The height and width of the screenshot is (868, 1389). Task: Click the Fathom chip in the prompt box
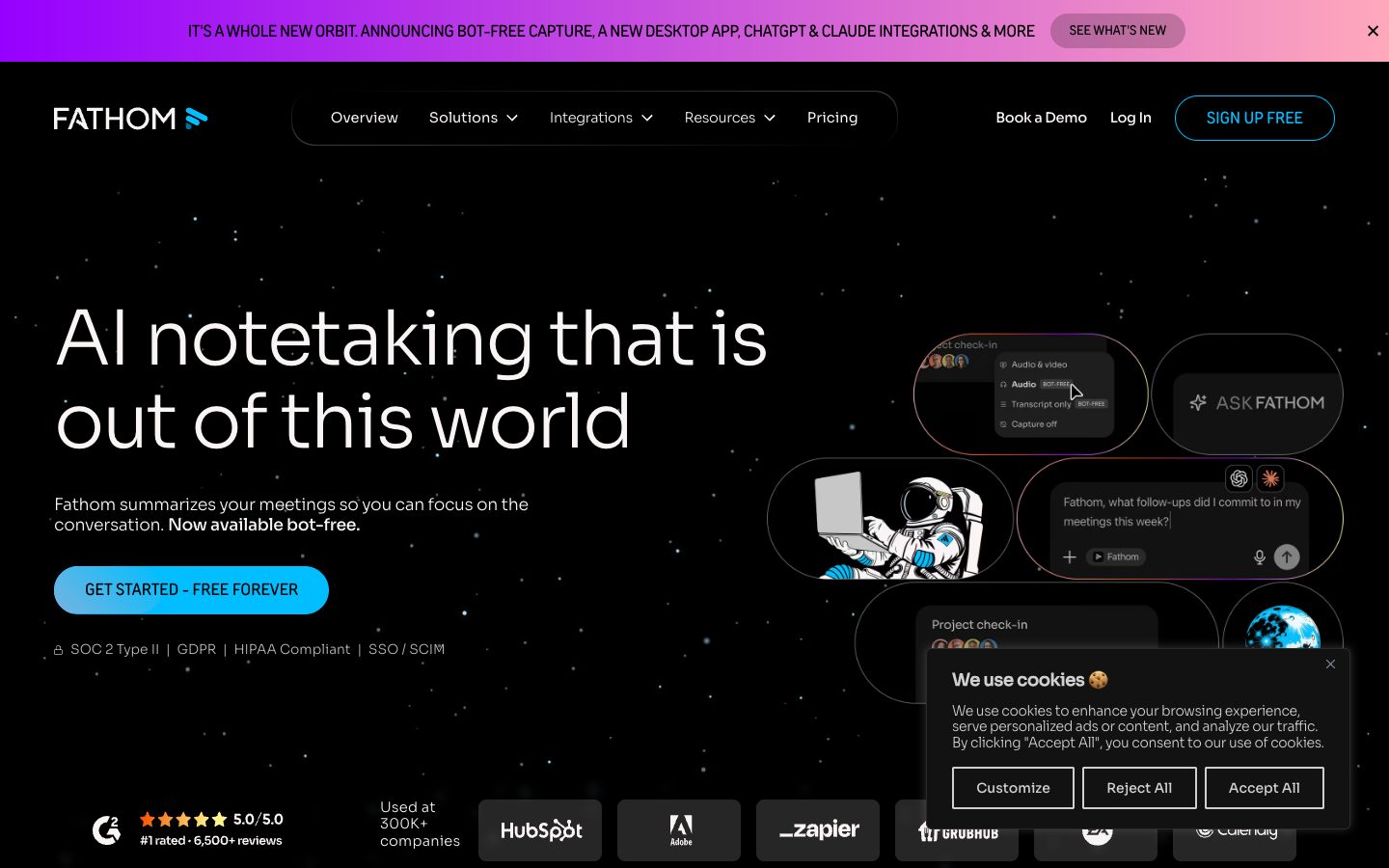[1116, 557]
